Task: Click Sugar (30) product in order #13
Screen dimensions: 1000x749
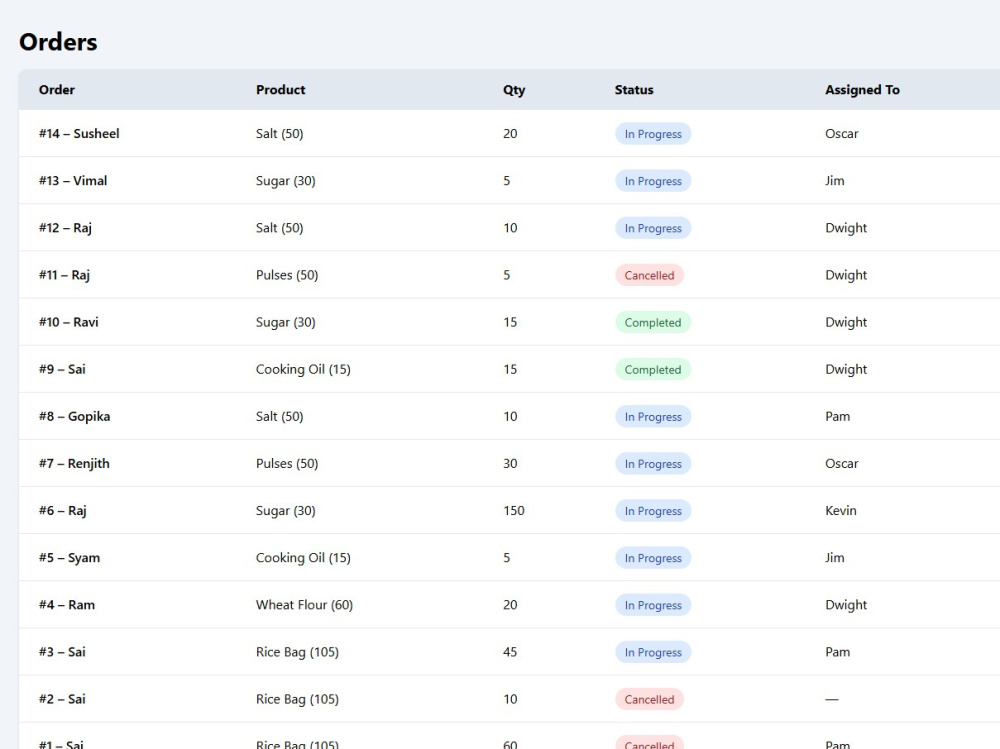Action: 286,181
